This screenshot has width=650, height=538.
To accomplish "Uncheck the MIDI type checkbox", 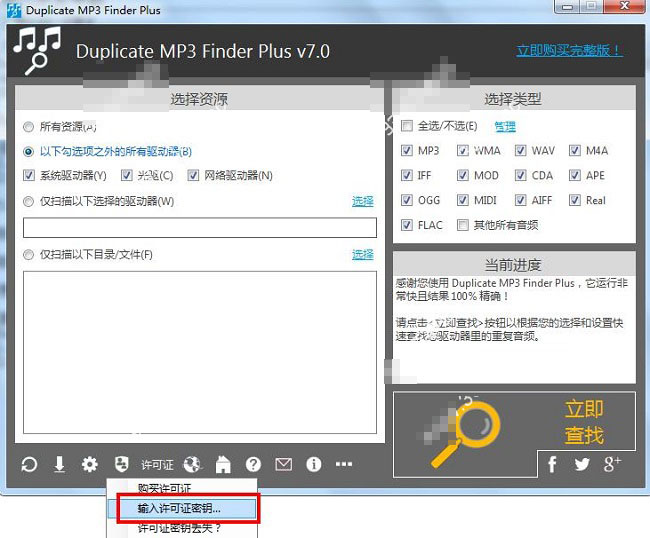I will tap(463, 200).
